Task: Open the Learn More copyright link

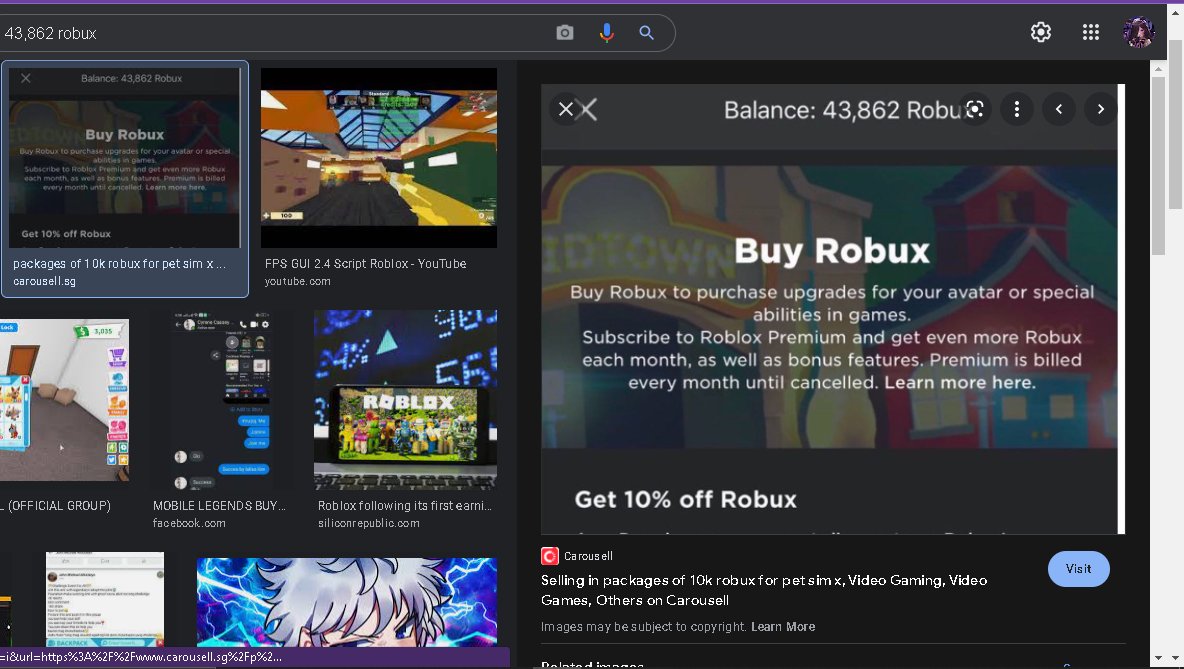Action: tap(783, 627)
